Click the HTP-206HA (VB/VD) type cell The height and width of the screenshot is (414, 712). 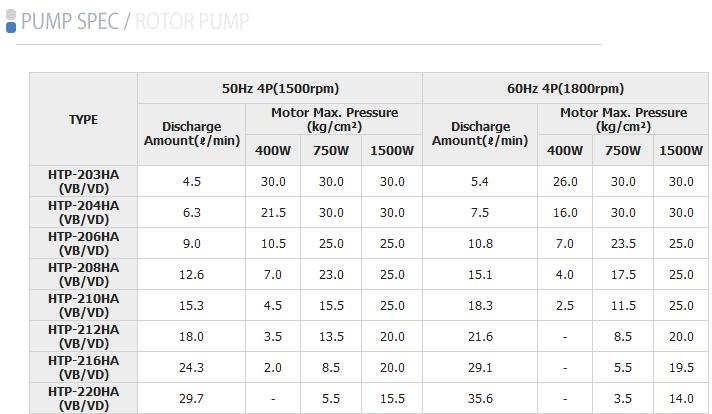[83, 243]
